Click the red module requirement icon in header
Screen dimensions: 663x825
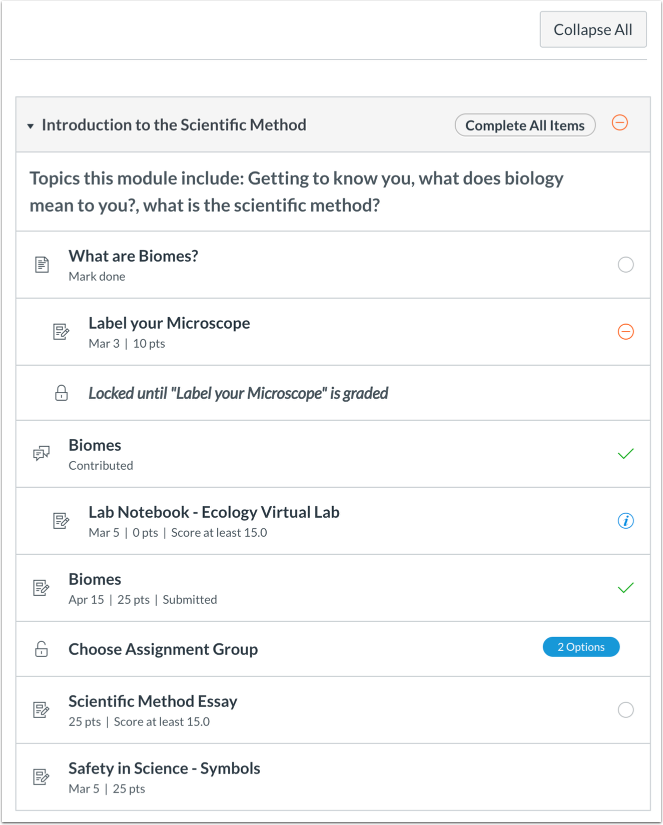[620, 122]
